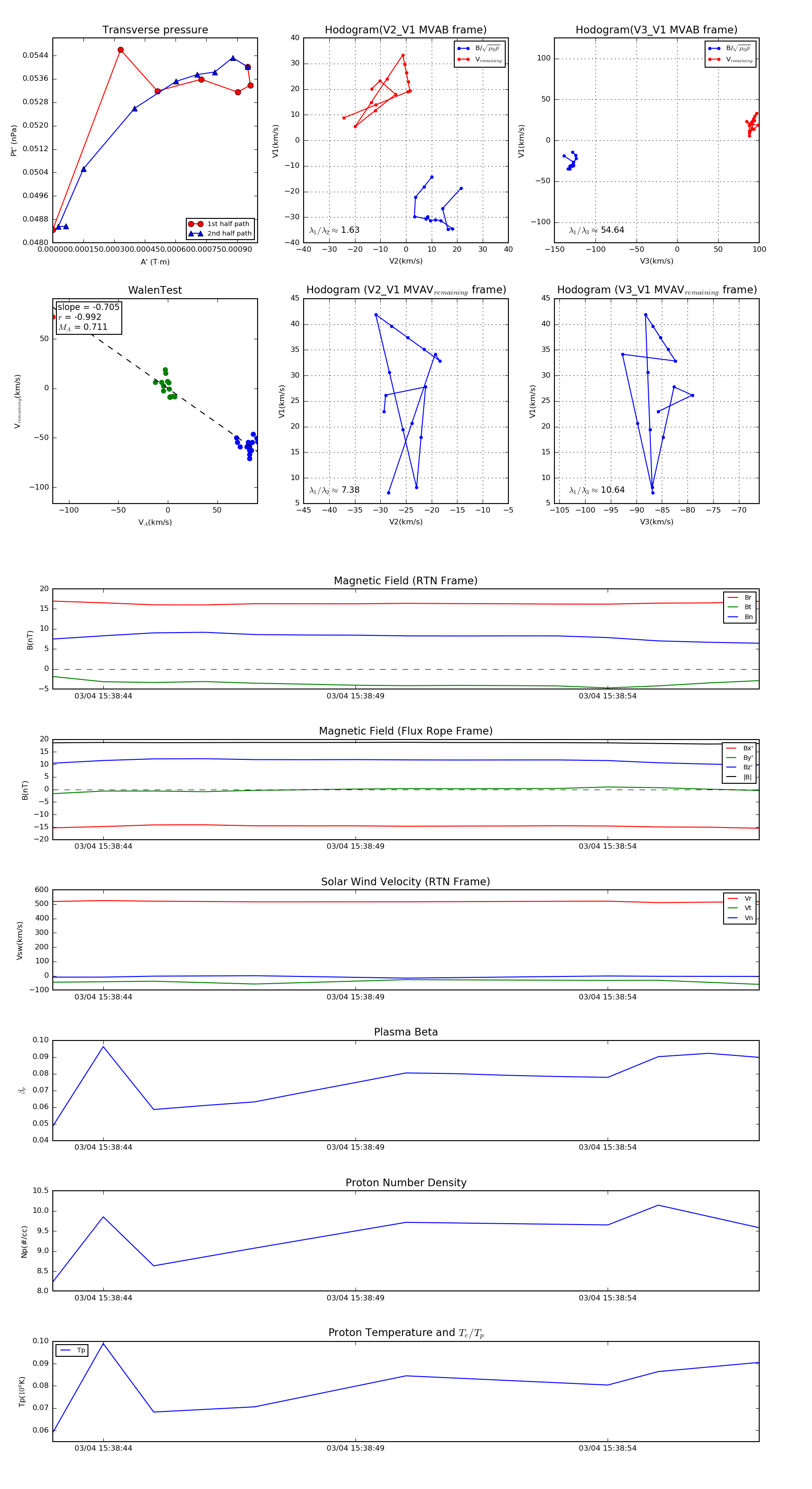Click the highest red point in Transverse pressure
The height and width of the screenshot is (1489, 812).
120,50
